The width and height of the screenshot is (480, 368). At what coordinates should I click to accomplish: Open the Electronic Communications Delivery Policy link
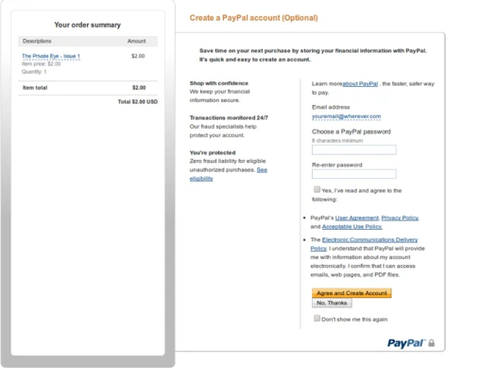tap(370, 240)
